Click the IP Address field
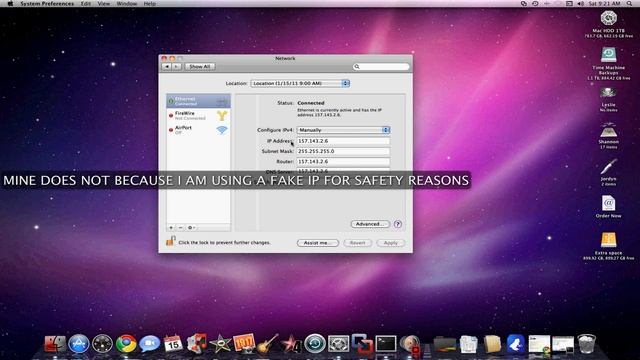 pos(343,141)
